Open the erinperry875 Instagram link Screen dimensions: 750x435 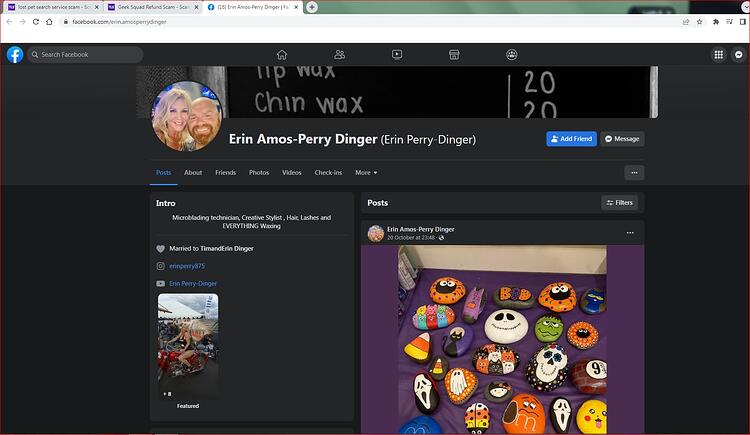tap(187, 266)
